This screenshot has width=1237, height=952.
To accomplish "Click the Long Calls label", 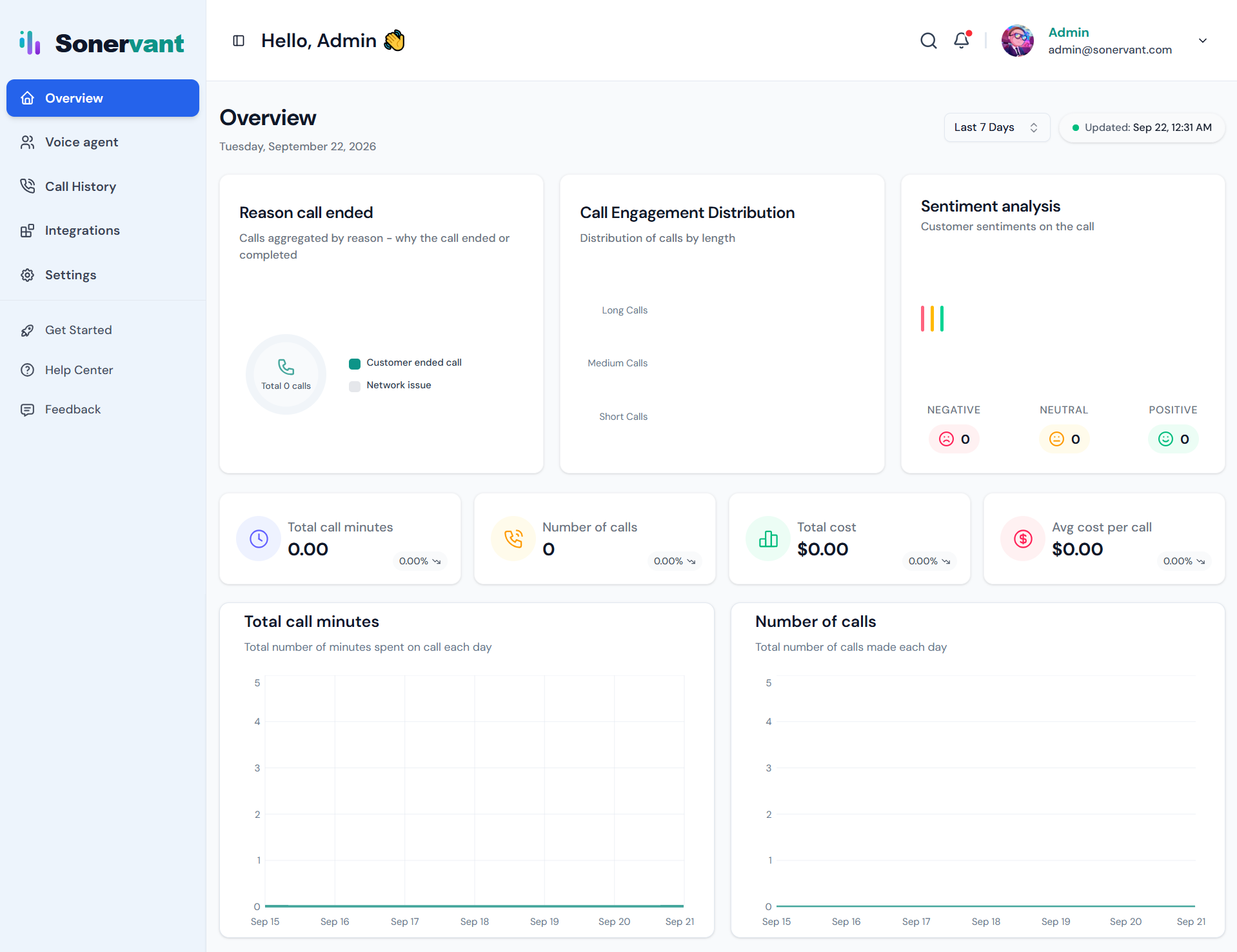I will click(624, 310).
